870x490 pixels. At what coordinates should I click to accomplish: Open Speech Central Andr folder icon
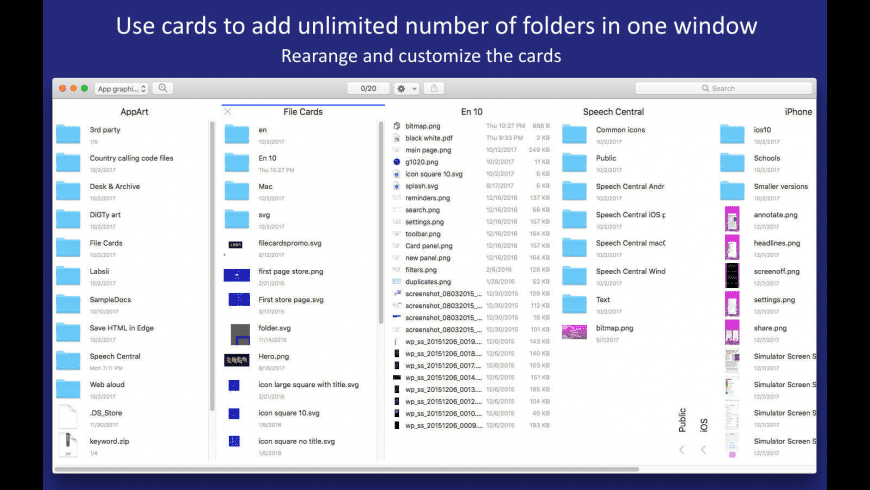(x=574, y=191)
